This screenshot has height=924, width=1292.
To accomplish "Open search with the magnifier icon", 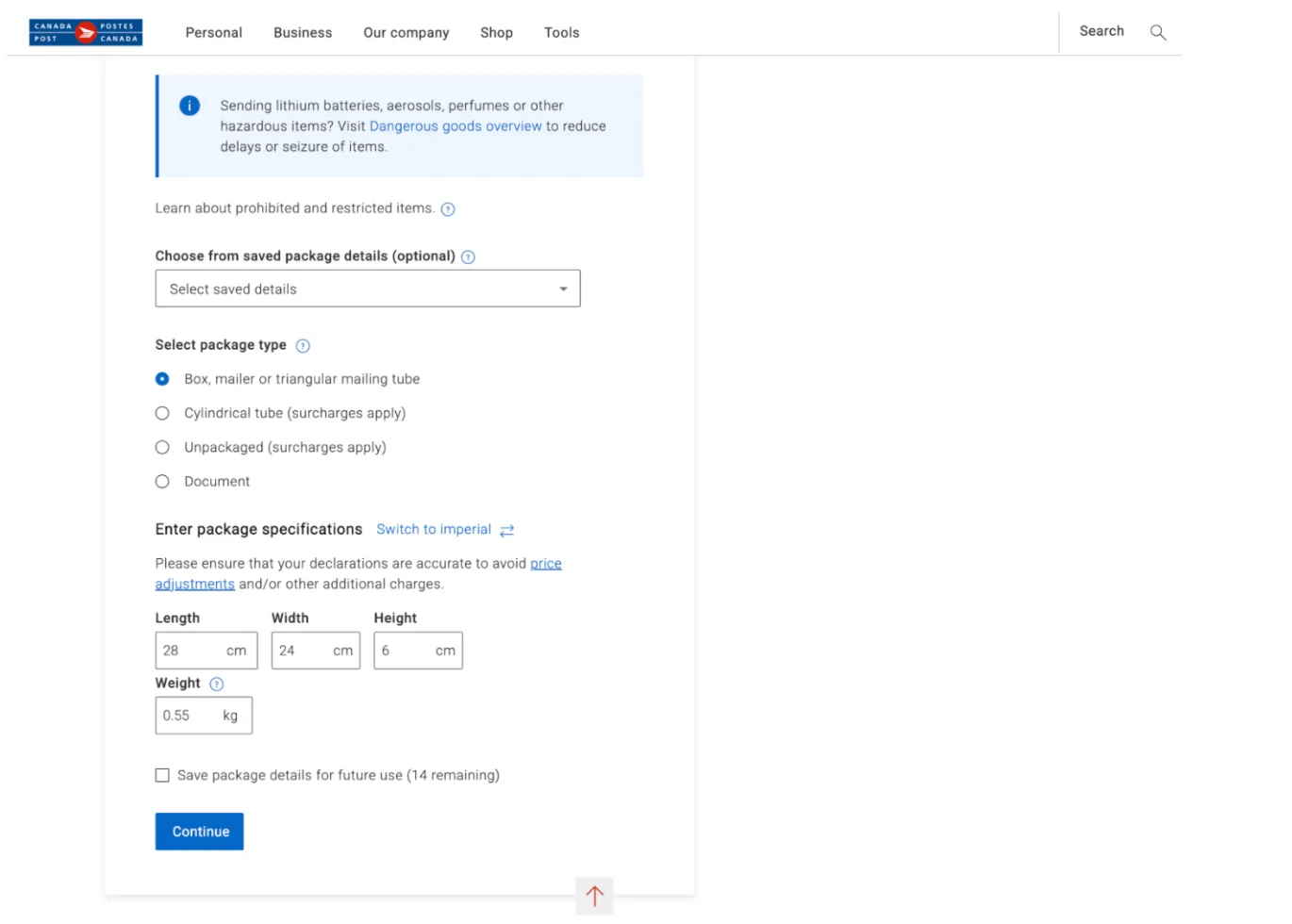I will coord(1158,32).
